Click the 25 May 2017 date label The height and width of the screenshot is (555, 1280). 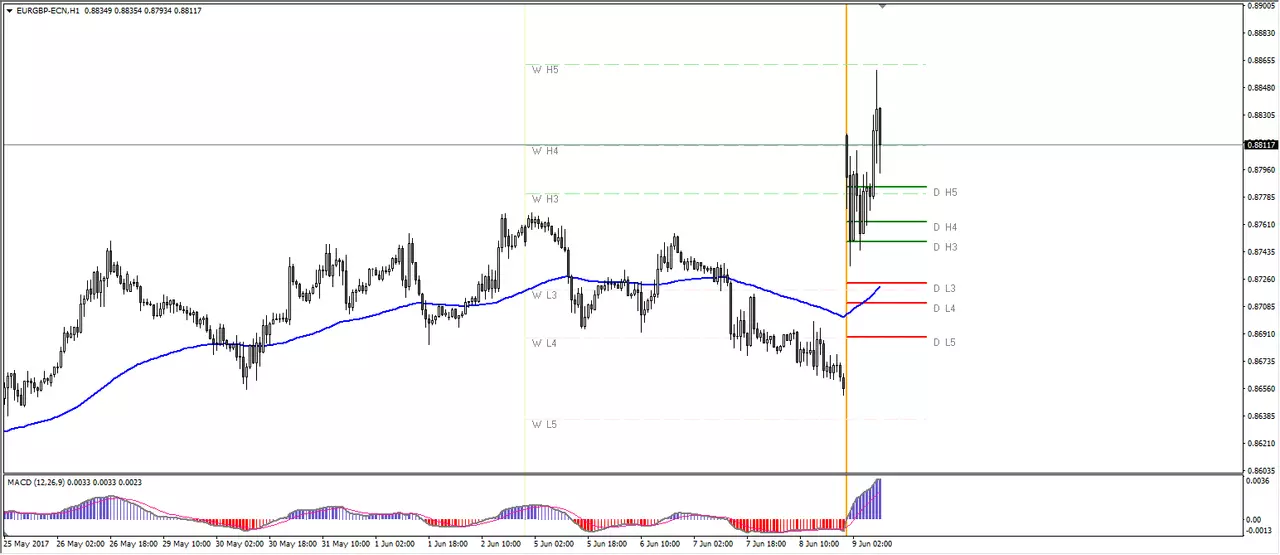pyautogui.click(x=26, y=544)
